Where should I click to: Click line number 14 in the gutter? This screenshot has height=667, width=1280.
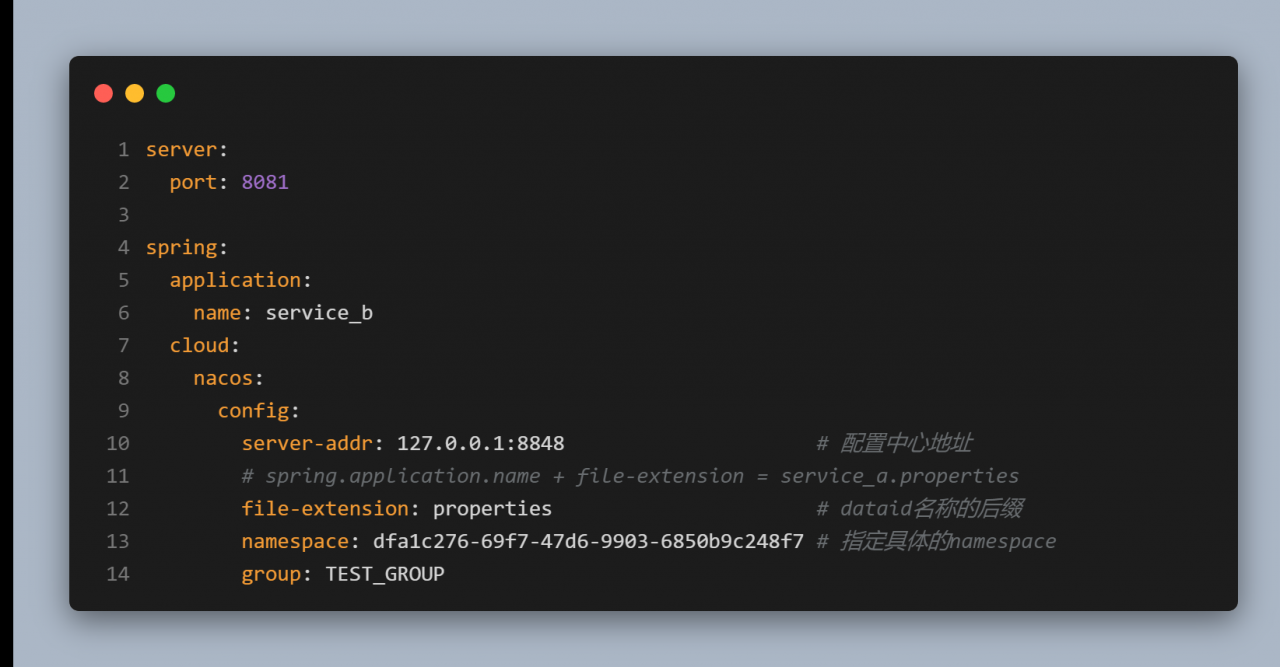(x=118, y=574)
